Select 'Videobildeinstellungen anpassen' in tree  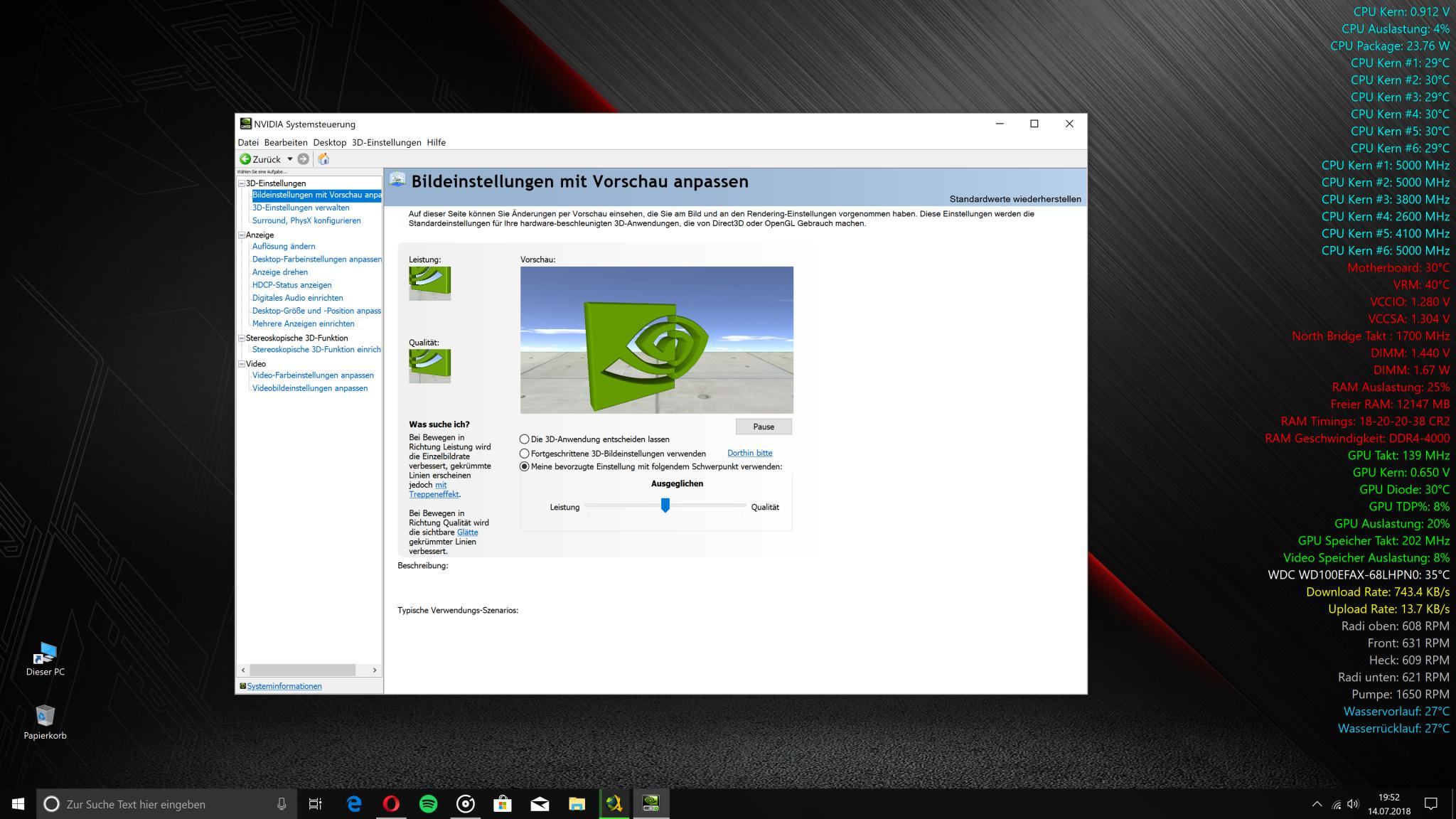(x=310, y=388)
